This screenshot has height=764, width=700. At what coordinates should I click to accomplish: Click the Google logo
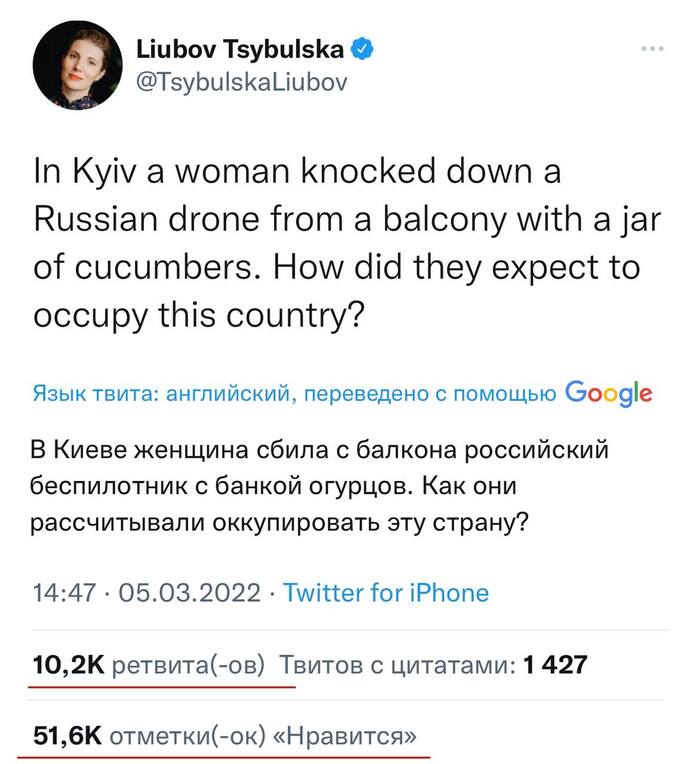tap(608, 393)
